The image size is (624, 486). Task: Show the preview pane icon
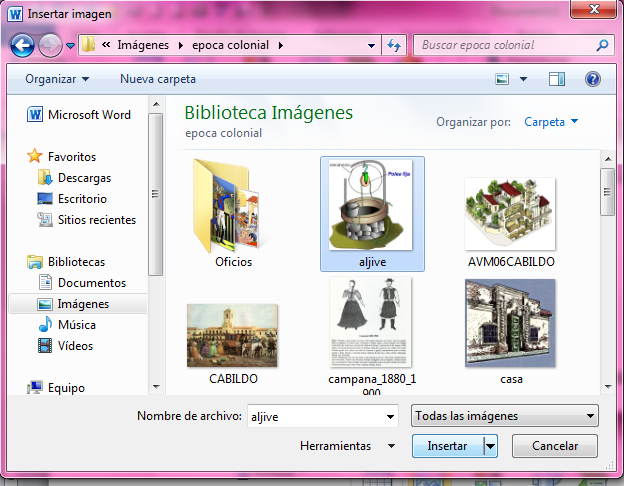[x=557, y=79]
